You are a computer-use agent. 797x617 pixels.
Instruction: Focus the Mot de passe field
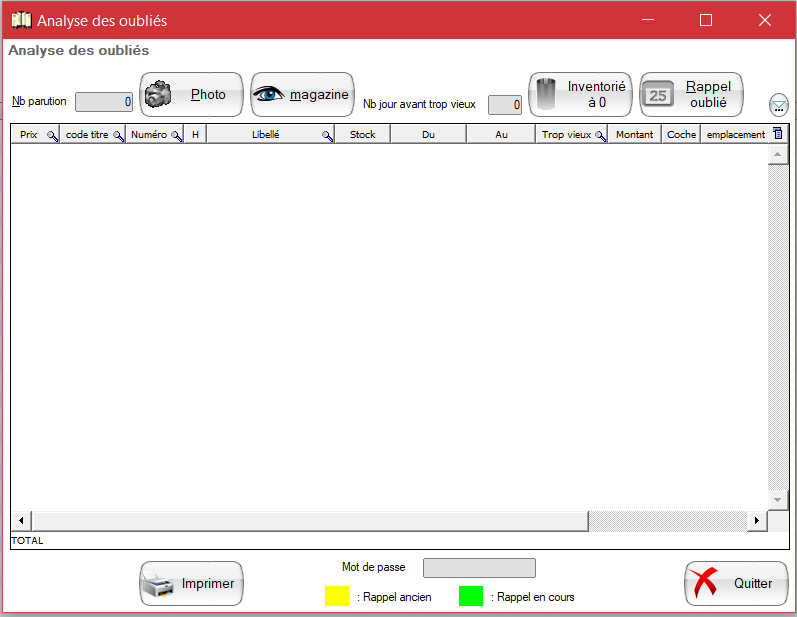pos(479,568)
